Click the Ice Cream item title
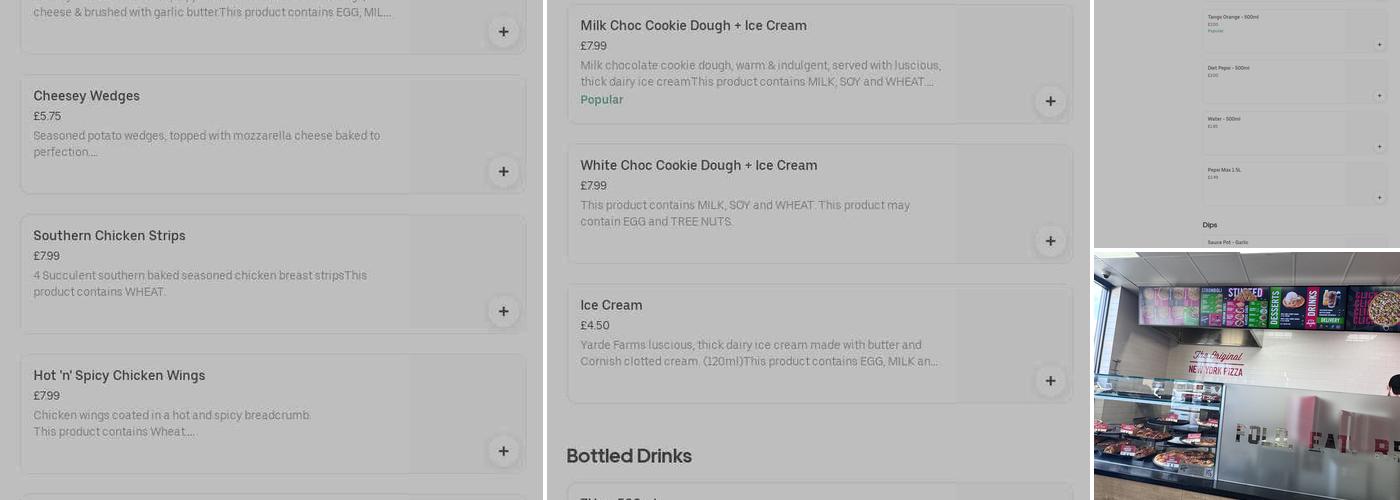1400x500 pixels. pyautogui.click(x=611, y=306)
